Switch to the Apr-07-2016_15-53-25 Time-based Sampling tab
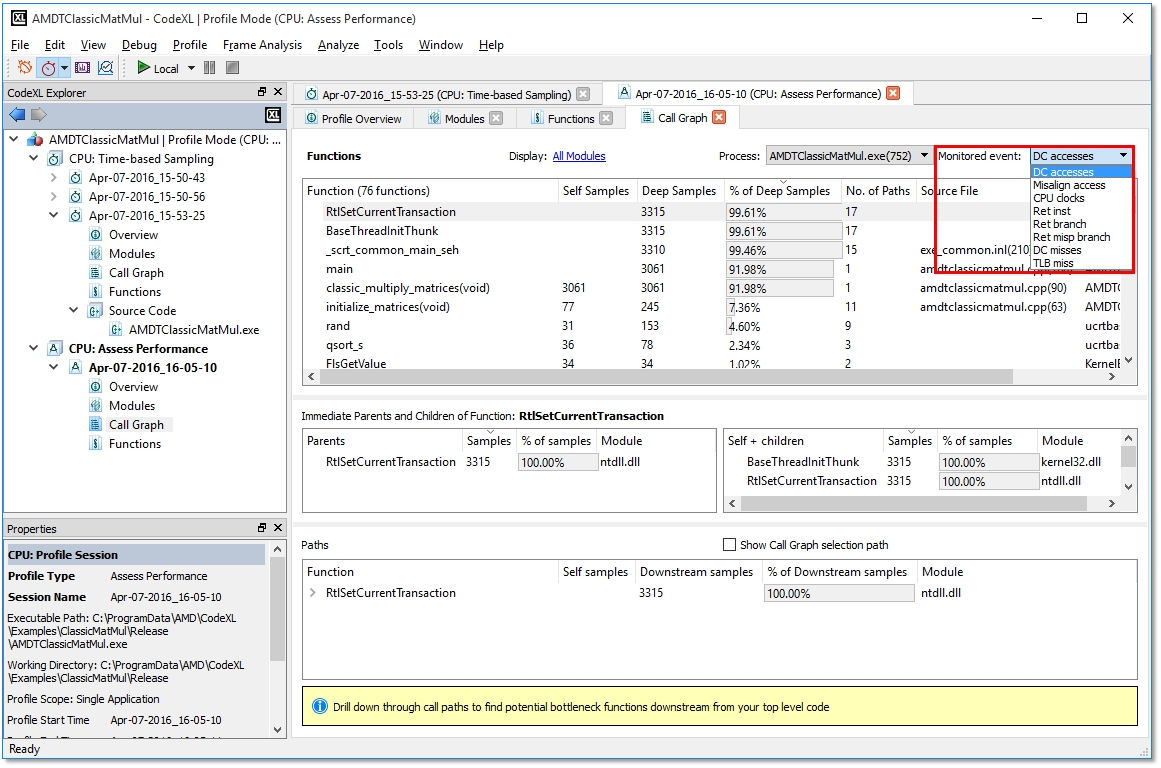 (446, 95)
